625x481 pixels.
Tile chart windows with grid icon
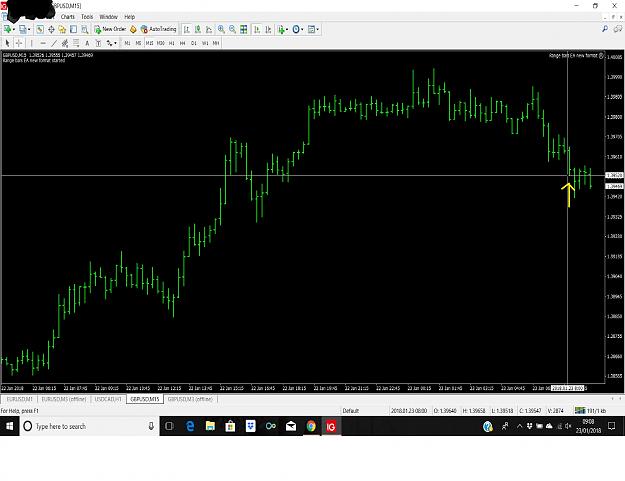(244, 29)
